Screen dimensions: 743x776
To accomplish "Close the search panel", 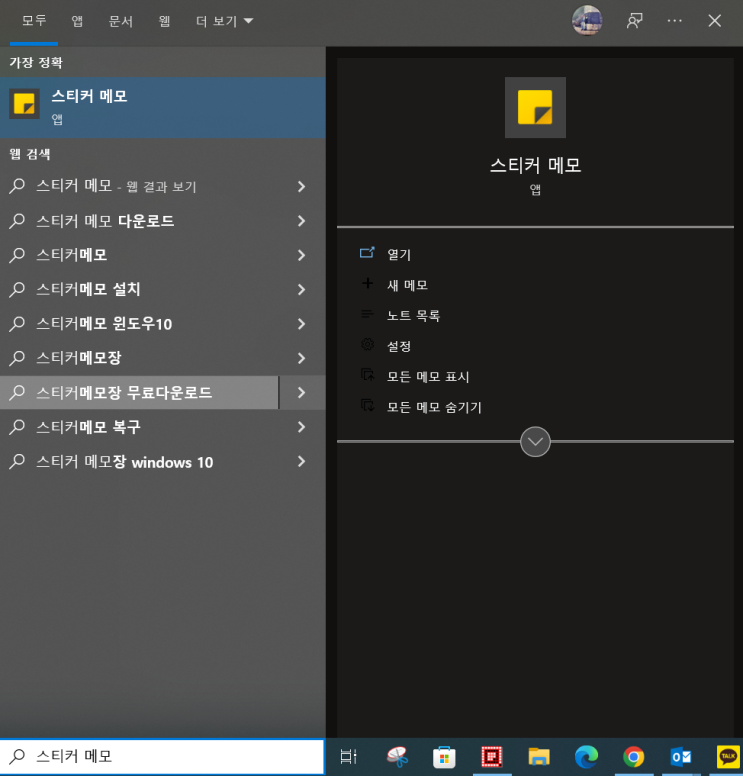I will (x=714, y=21).
